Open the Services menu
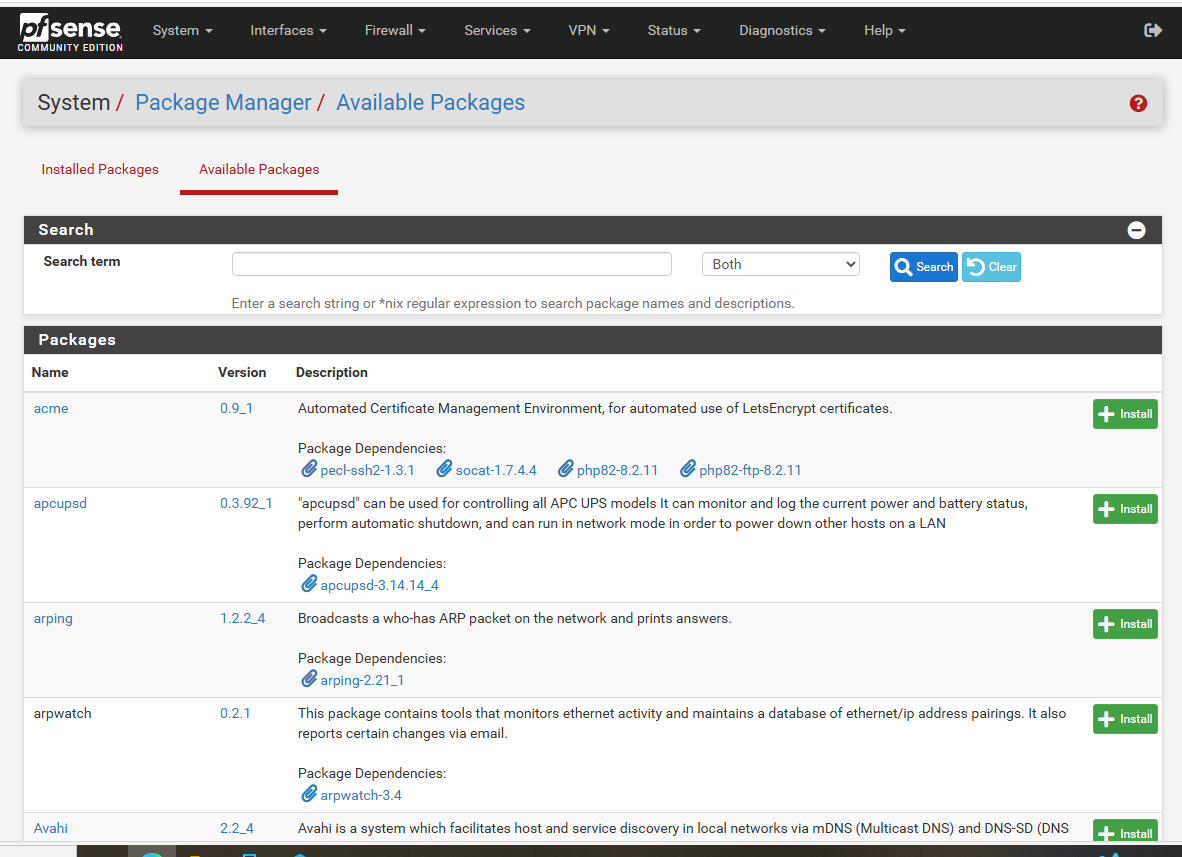This screenshot has height=857, width=1182. click(x=498, y=30)
